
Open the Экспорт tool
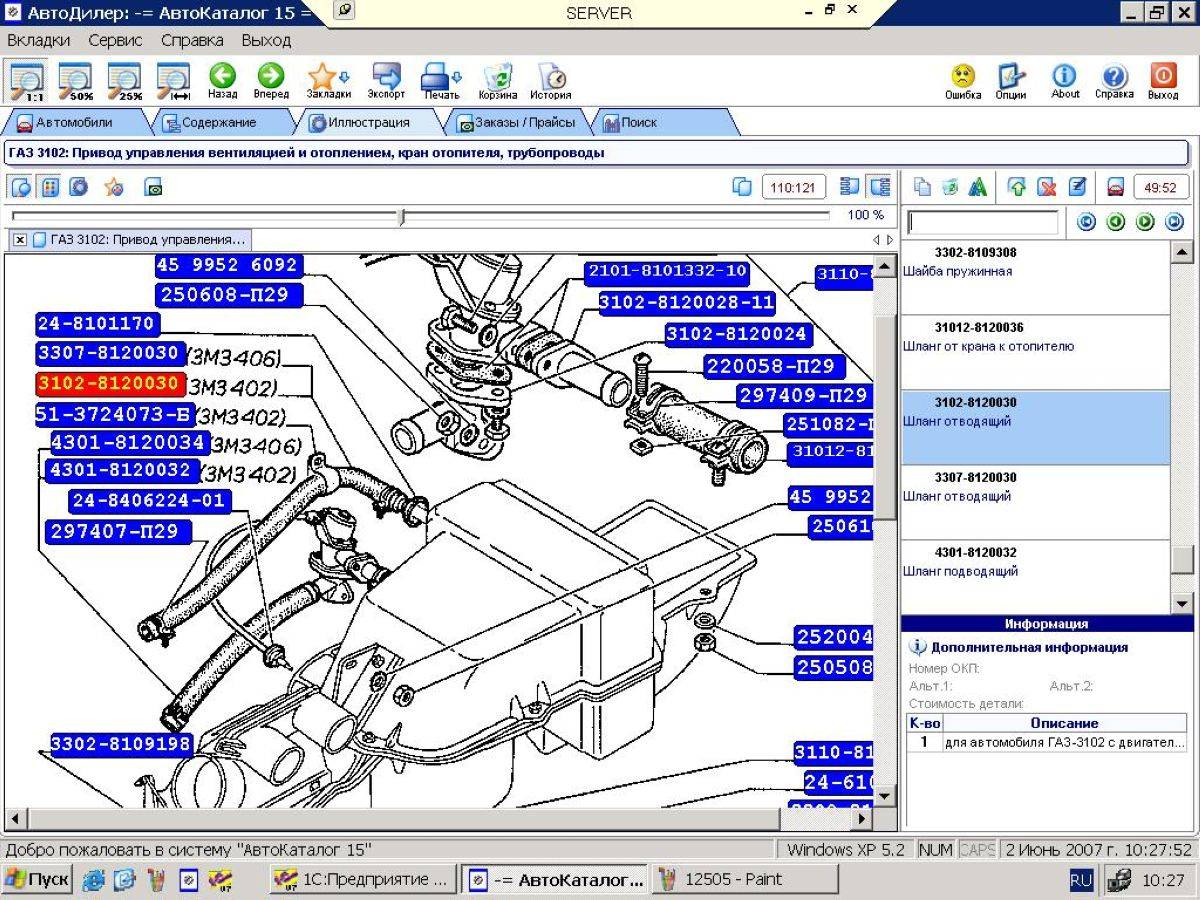coord(386,80)
